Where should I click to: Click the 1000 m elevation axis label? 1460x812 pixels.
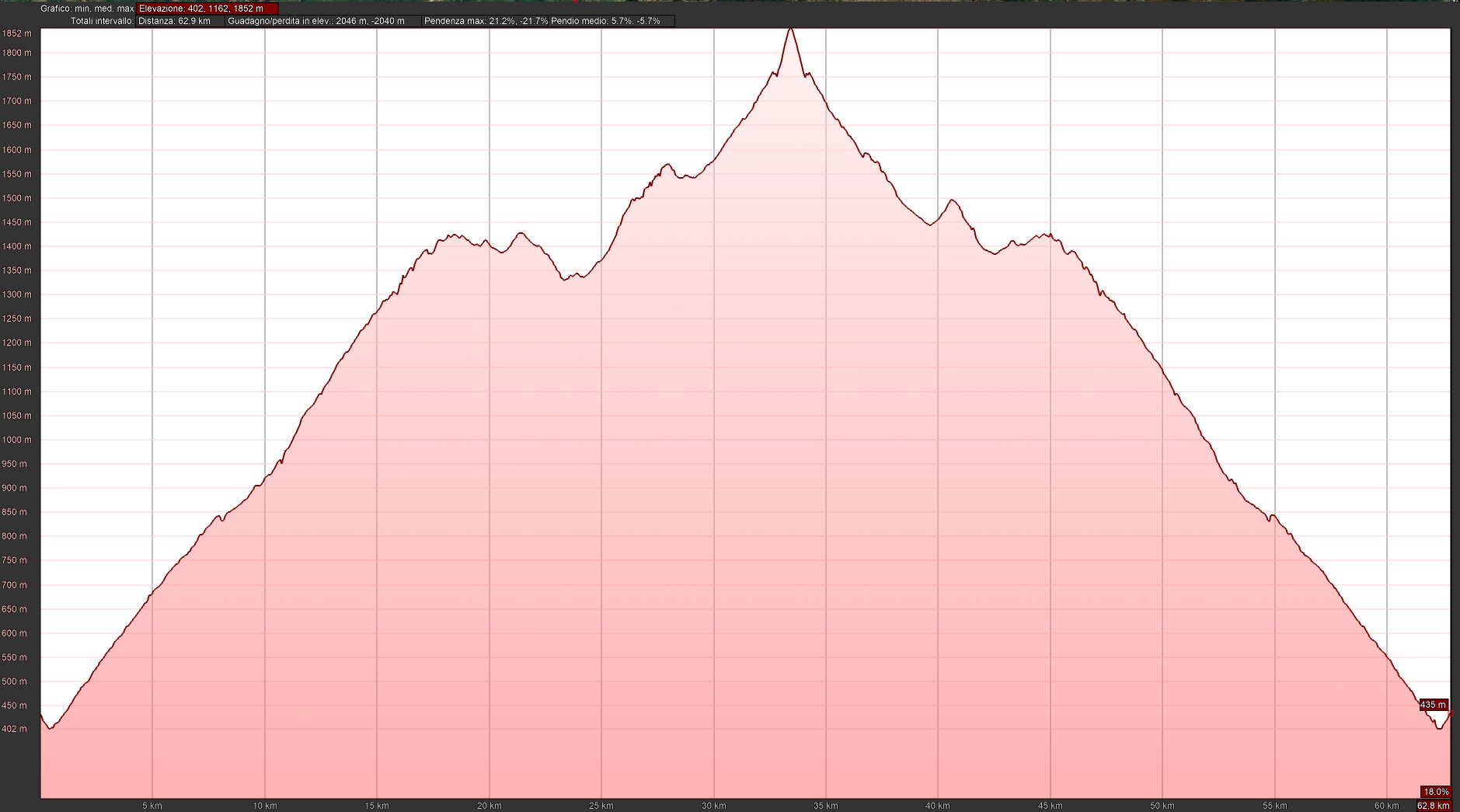pos(17,440)
